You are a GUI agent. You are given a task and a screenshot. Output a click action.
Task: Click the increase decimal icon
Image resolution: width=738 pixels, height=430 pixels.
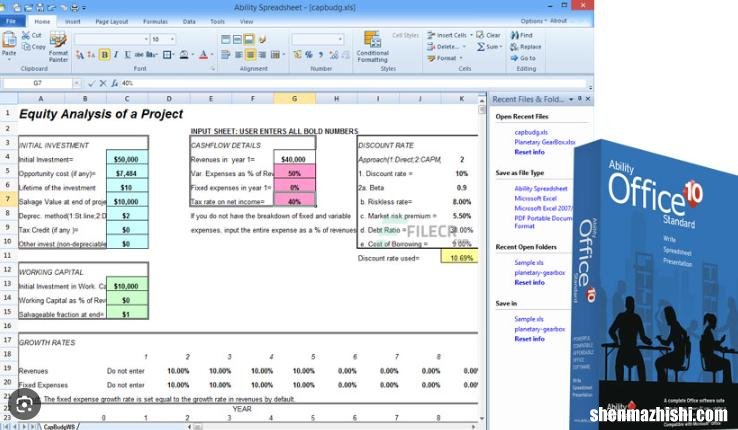[x=334, y=55]
